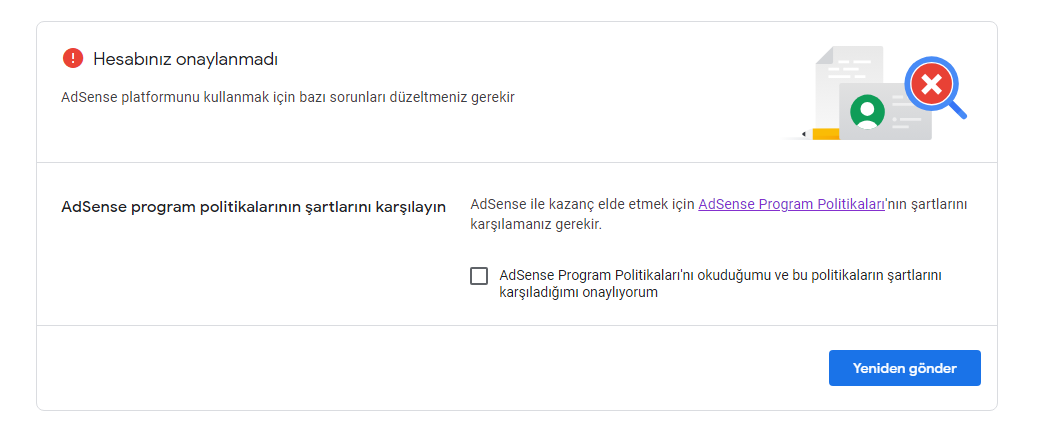
Task: Click the 'AdSense program politikalarının şartlarını karşılayın' section title
Action: pyautogui.click(x=253, y=206)
